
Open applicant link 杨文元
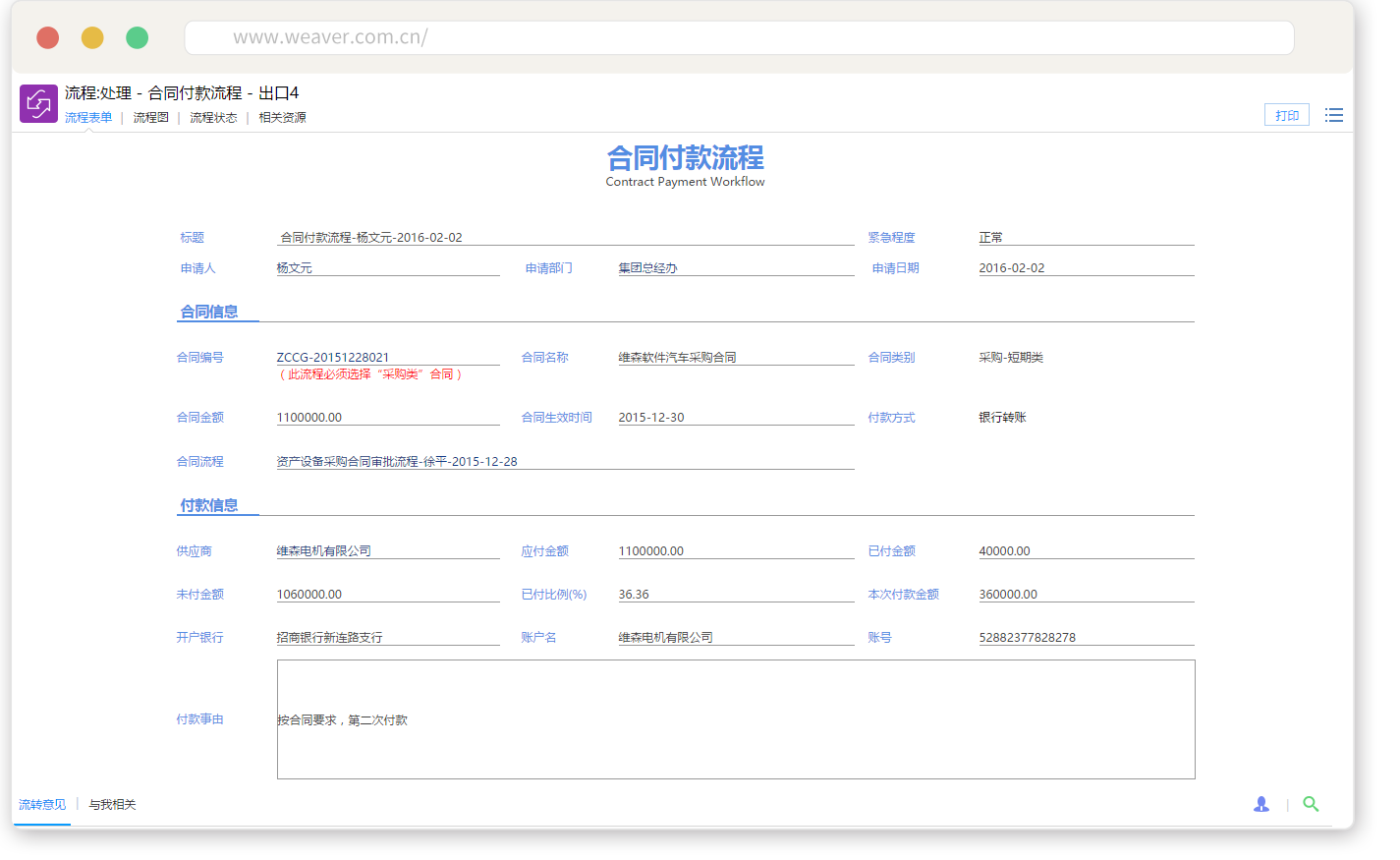click(294, 268)
